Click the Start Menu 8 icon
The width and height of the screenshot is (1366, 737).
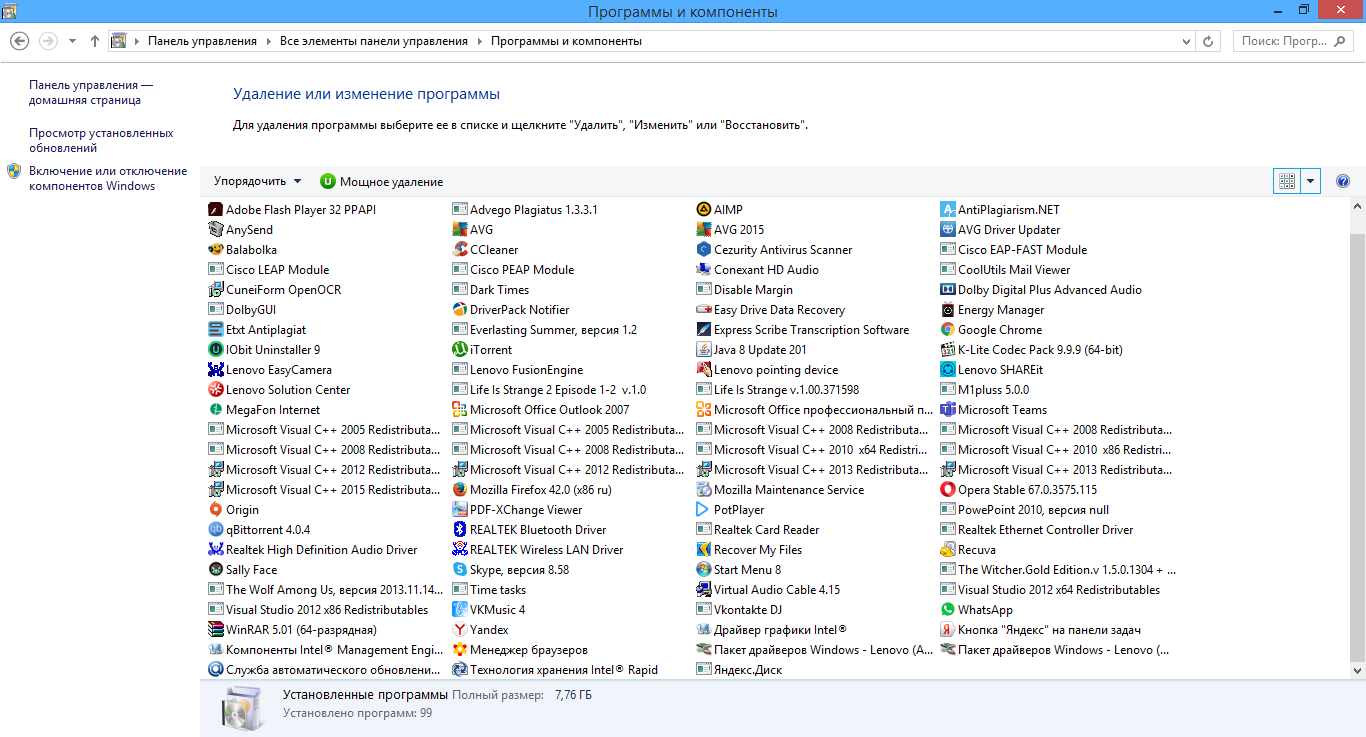tap(704, 570)
